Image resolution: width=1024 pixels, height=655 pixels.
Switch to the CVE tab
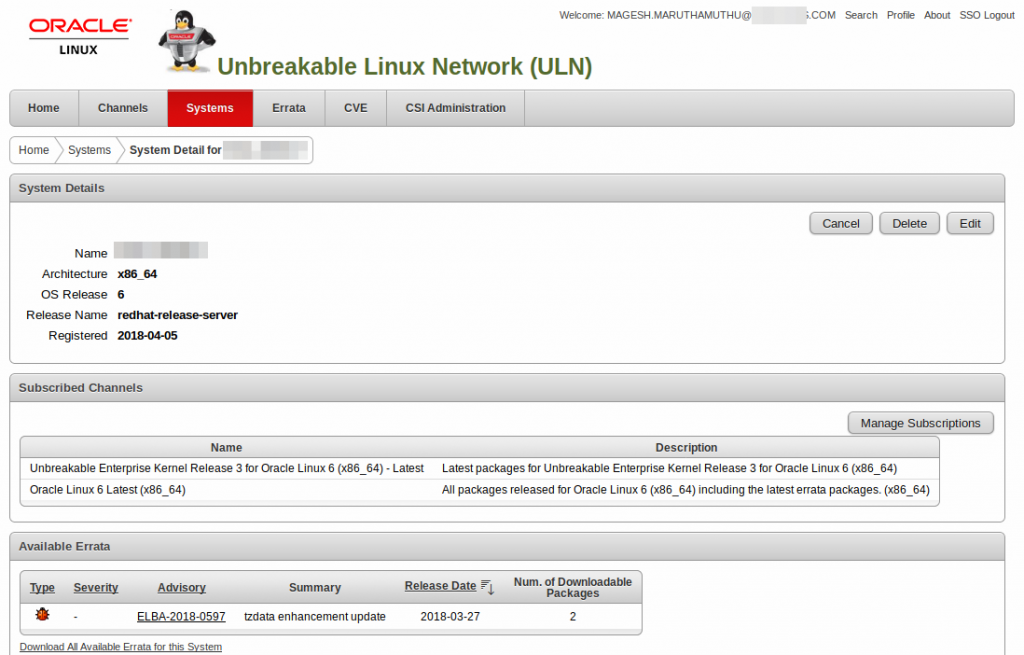pyautogui.click(x=355, y=108)
